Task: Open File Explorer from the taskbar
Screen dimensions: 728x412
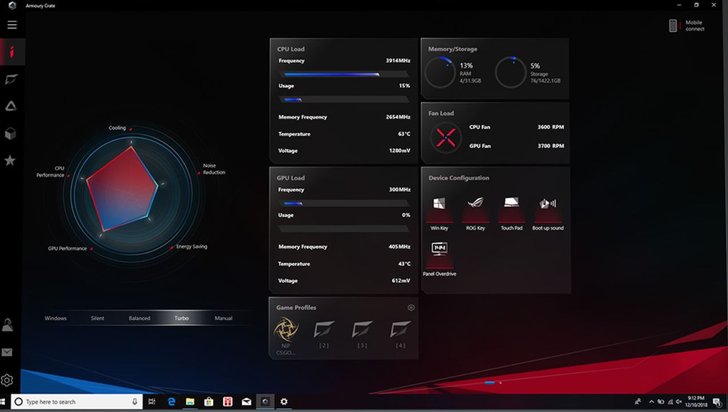Action: pos(190,402)
